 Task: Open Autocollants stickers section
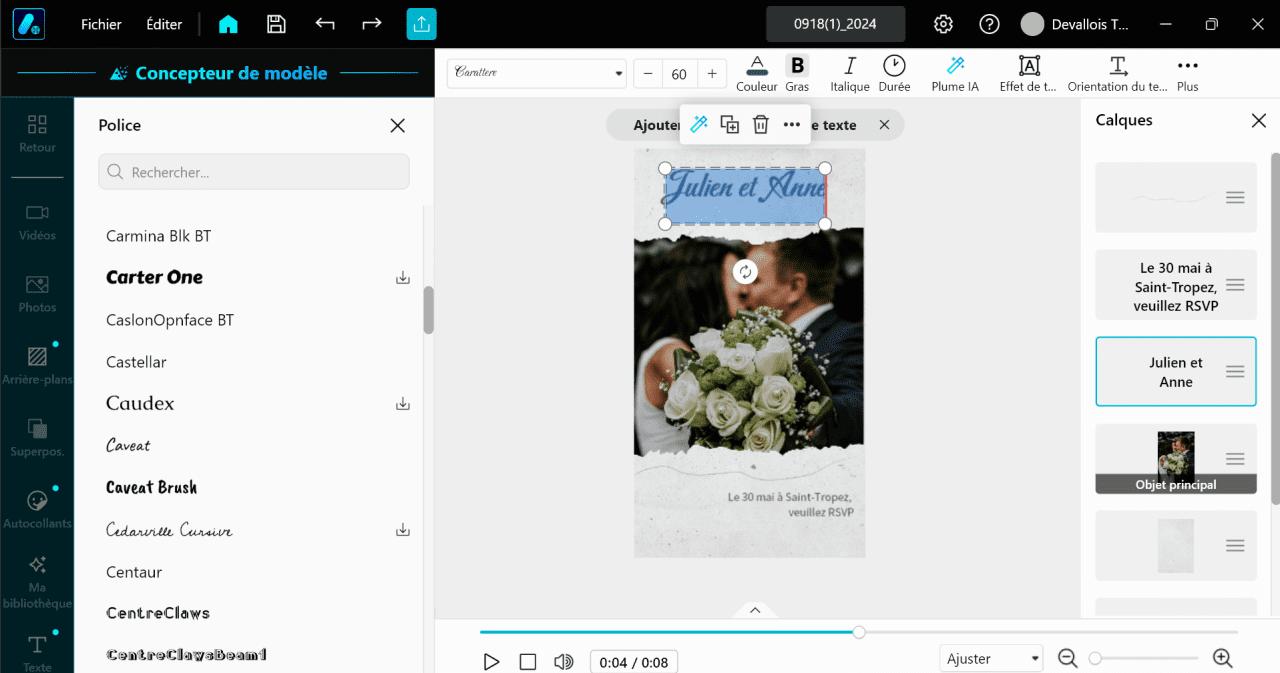coord(37,510)
